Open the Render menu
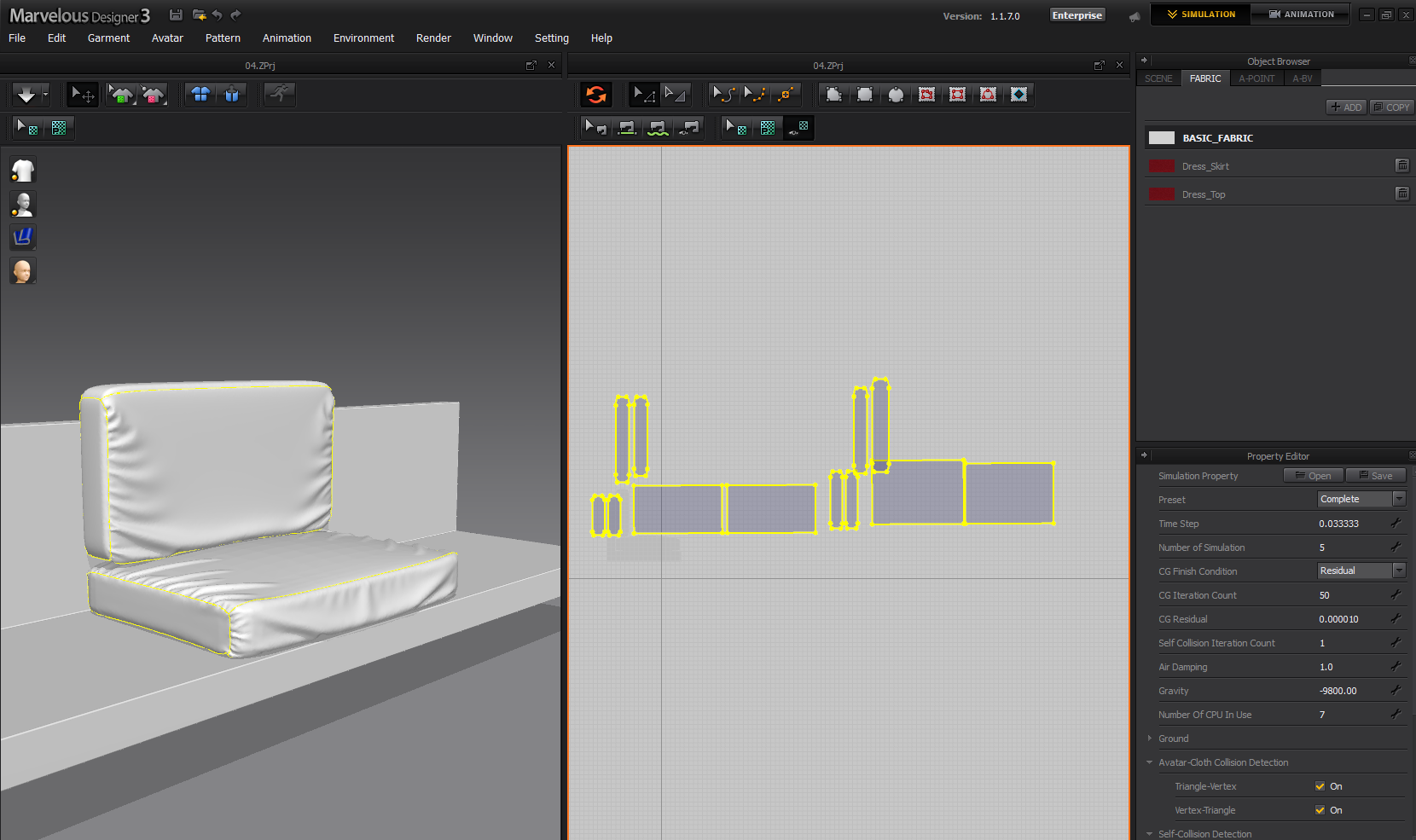This screenshot has width=1416, height=840. [x=433, y=38]
